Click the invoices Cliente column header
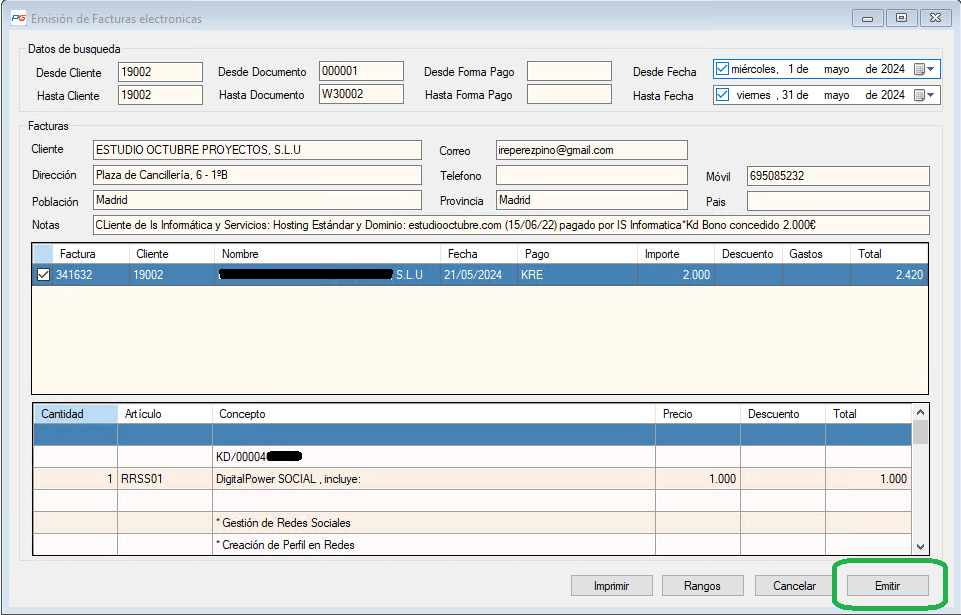Viewport: 961px width, 615px height. coord(172,254)
